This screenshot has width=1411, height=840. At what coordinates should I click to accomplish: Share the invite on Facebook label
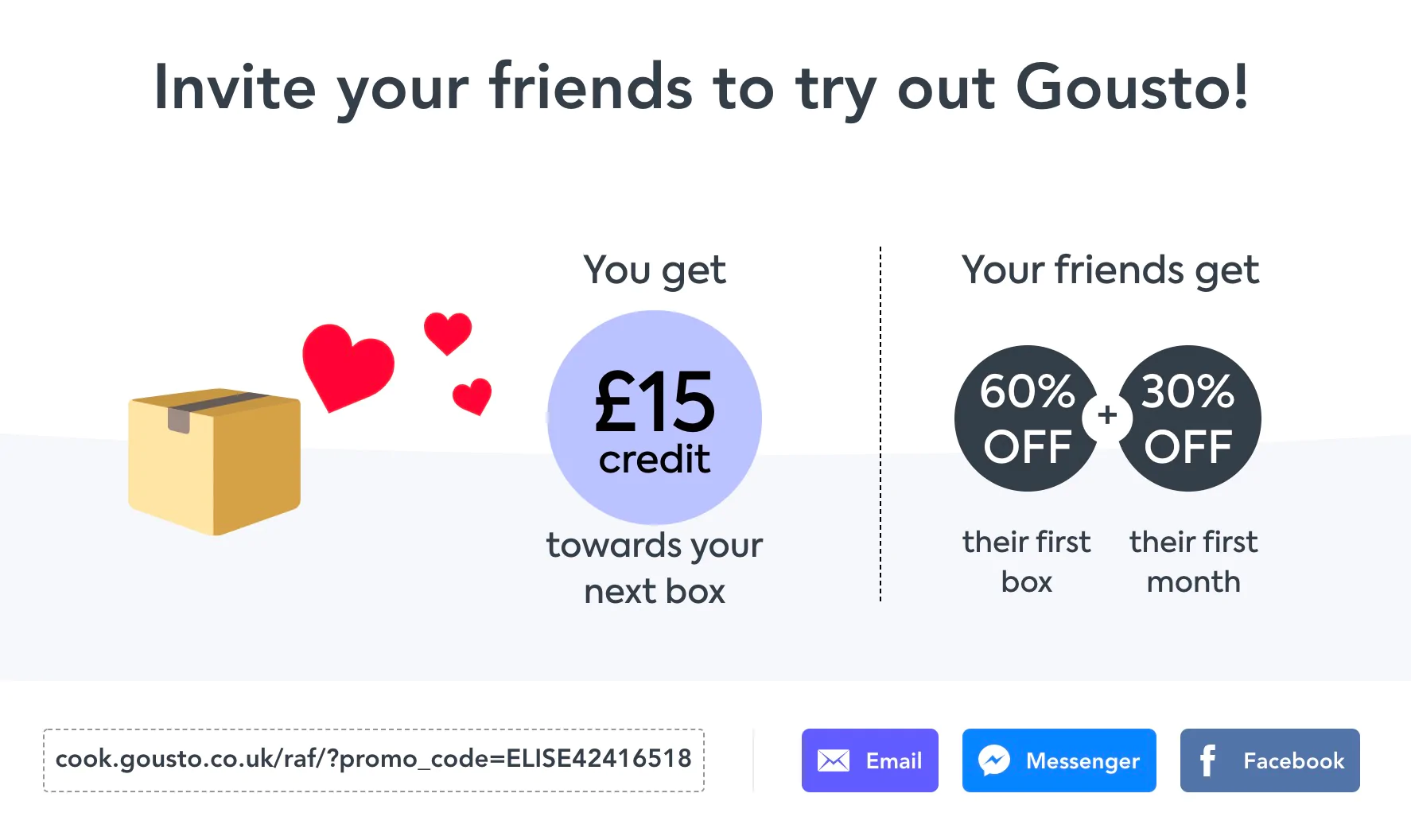(x=1293, y=760)
